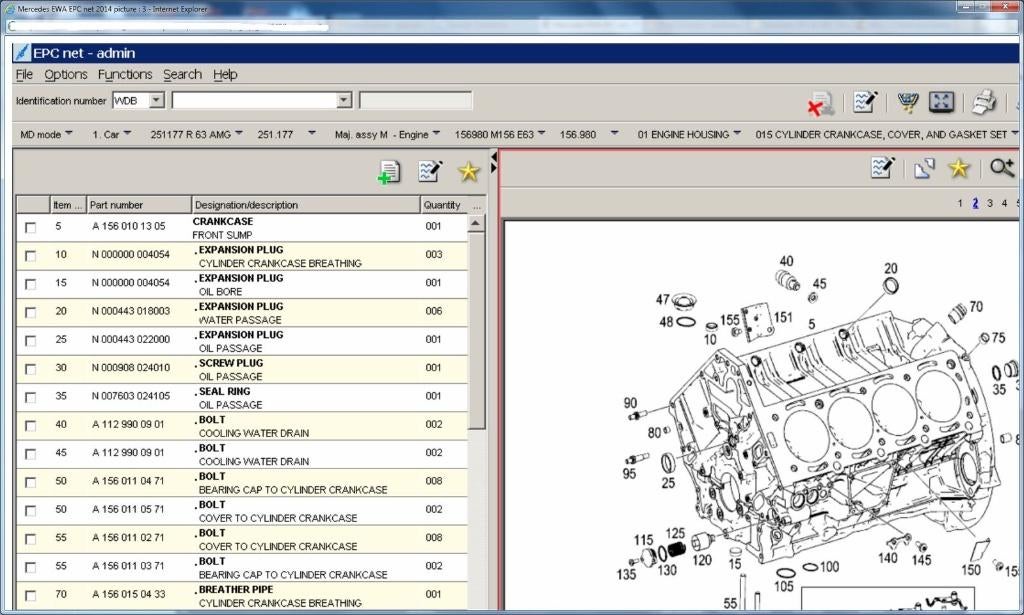Select the checkbox for SEAL RING row
1024x615 pixels.
[x=30, y=396]
